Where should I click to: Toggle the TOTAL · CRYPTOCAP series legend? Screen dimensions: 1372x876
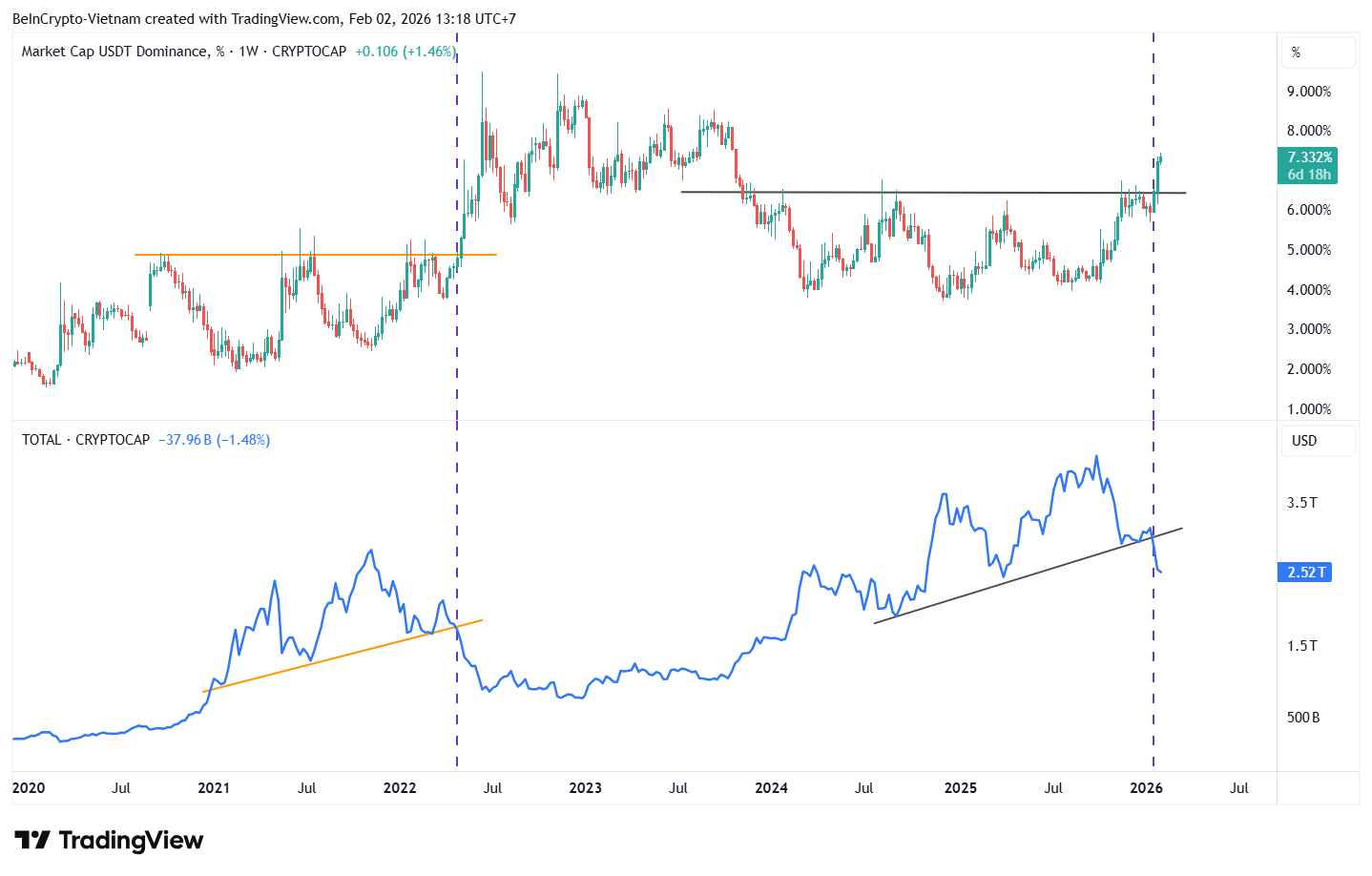46,440
